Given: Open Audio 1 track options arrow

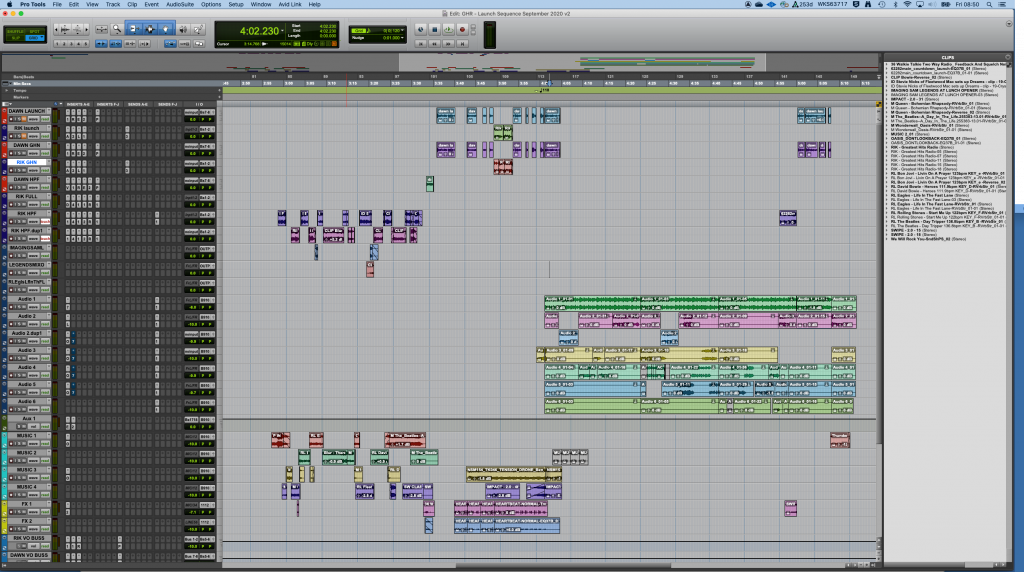Looking at the screenshot, I should click(x=49, y=298).
